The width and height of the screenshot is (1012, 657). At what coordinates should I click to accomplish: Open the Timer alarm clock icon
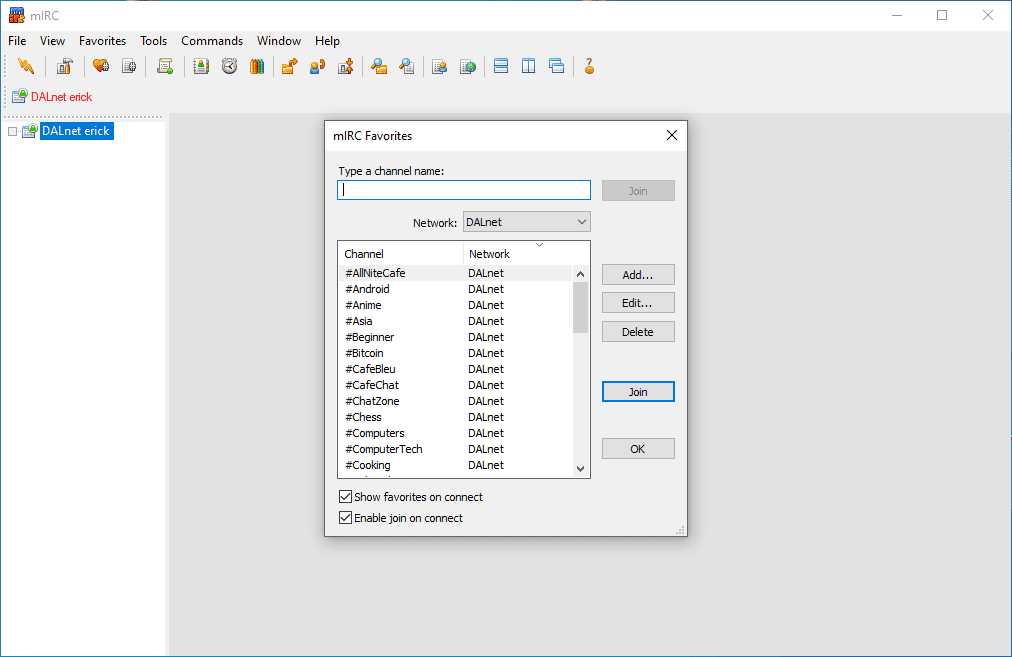coord(230,66)
